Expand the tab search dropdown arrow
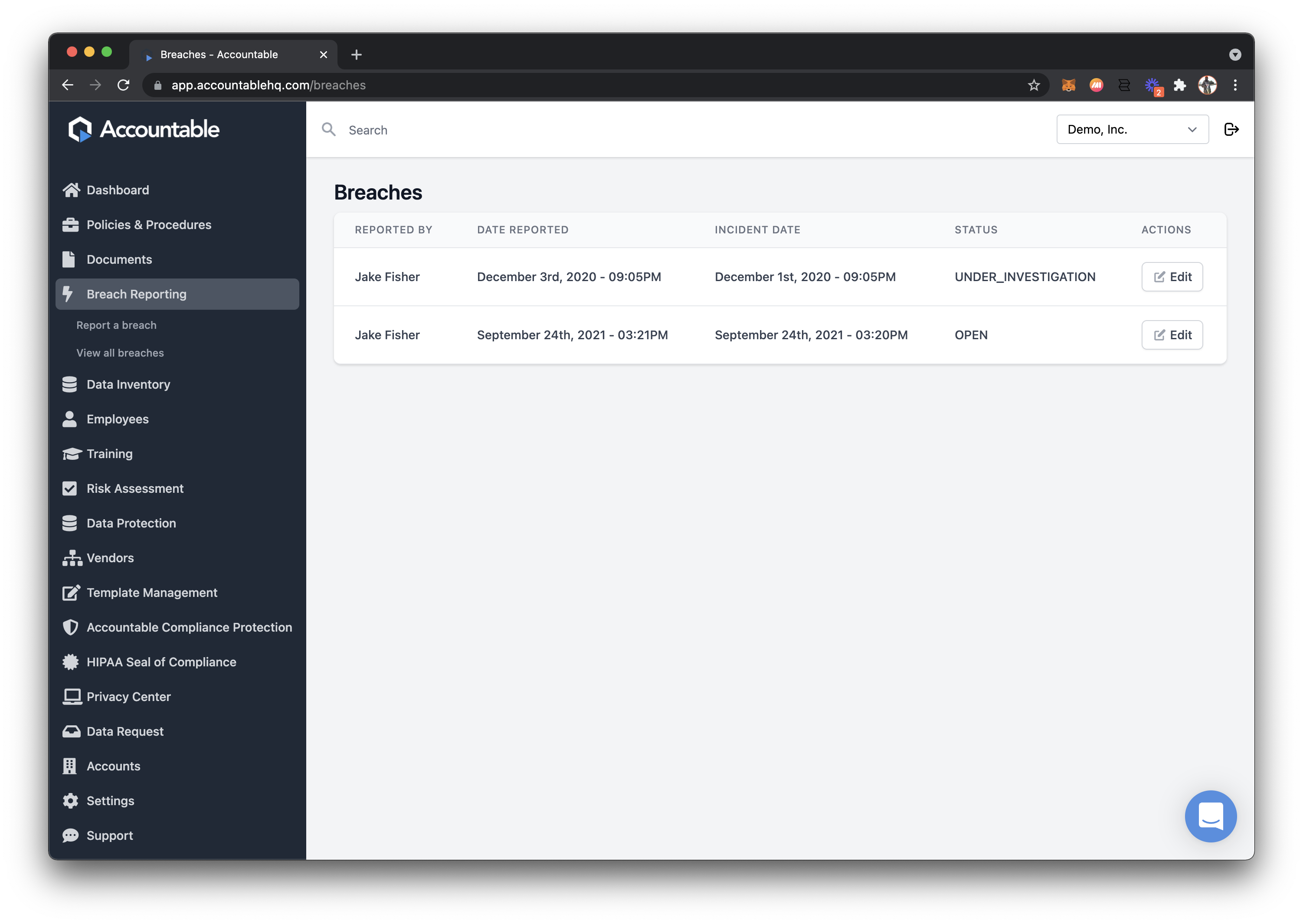Image resolution: width=1303 pixels, height=924 pixels. [1235, 55]
